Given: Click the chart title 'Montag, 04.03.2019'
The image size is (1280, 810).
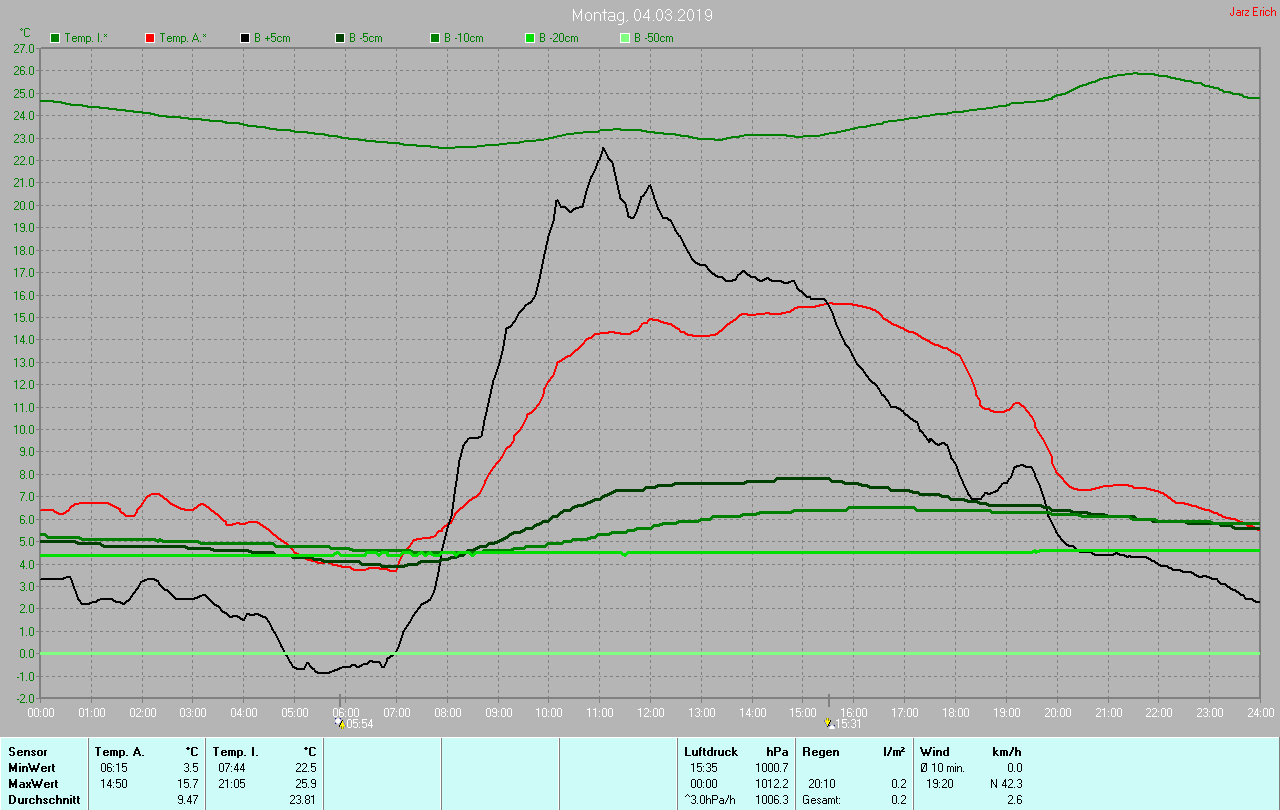Looking at the screenshot, I should [642, 16].
